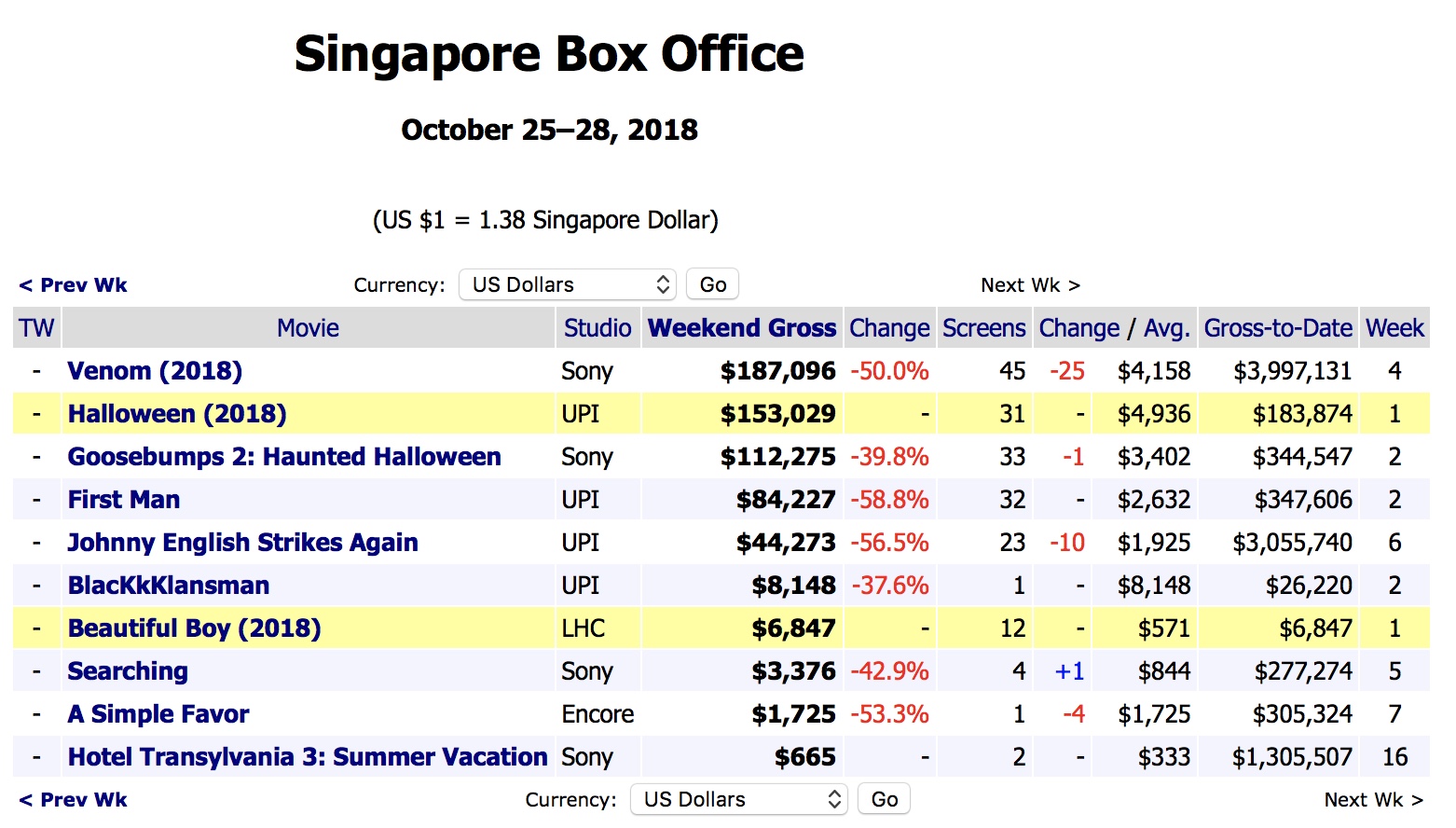Image resolution: width=1456 pixels, height=828 pixels.
Task: Sort table by Weekend Gross column
Action: 742,328
